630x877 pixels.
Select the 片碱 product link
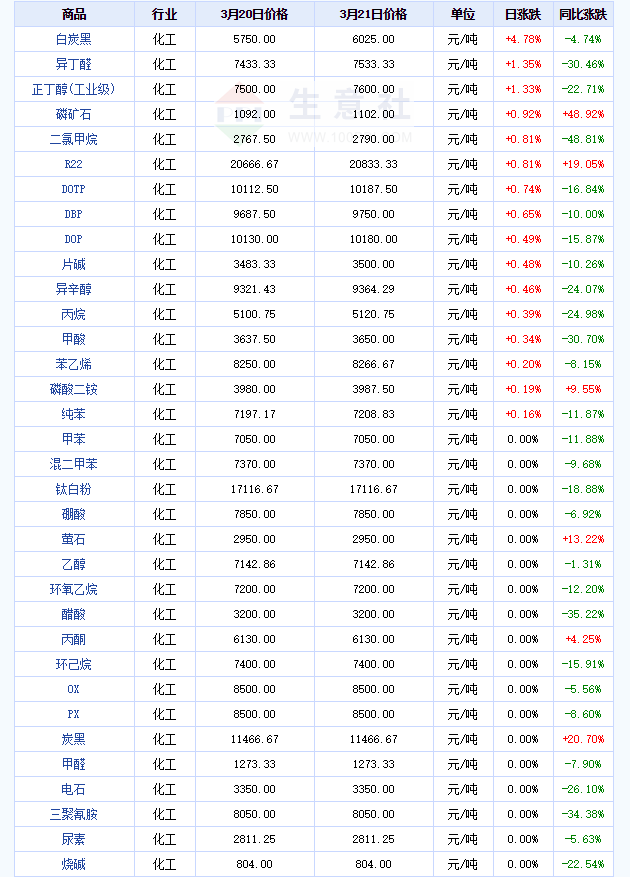pyautogui.click(x=73, y=264)
